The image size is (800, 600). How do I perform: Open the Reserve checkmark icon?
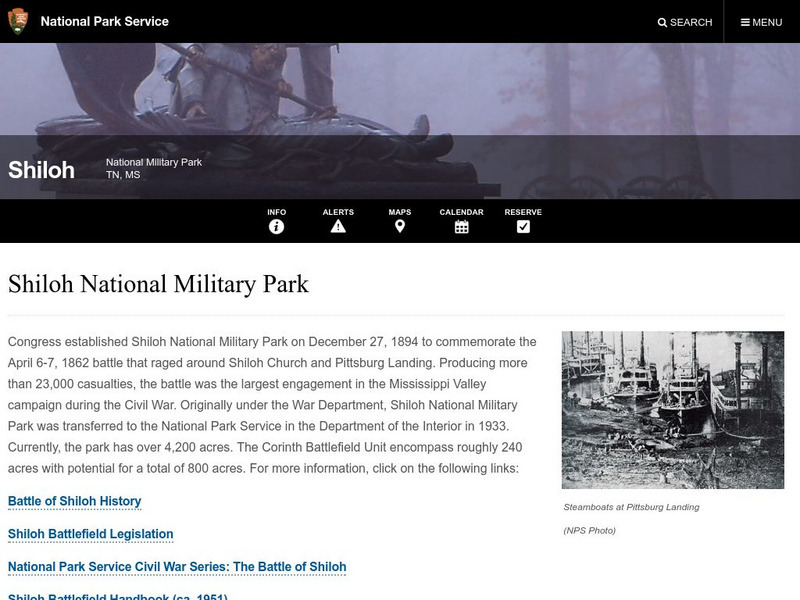pyautogui.click(x=523, y=227)
